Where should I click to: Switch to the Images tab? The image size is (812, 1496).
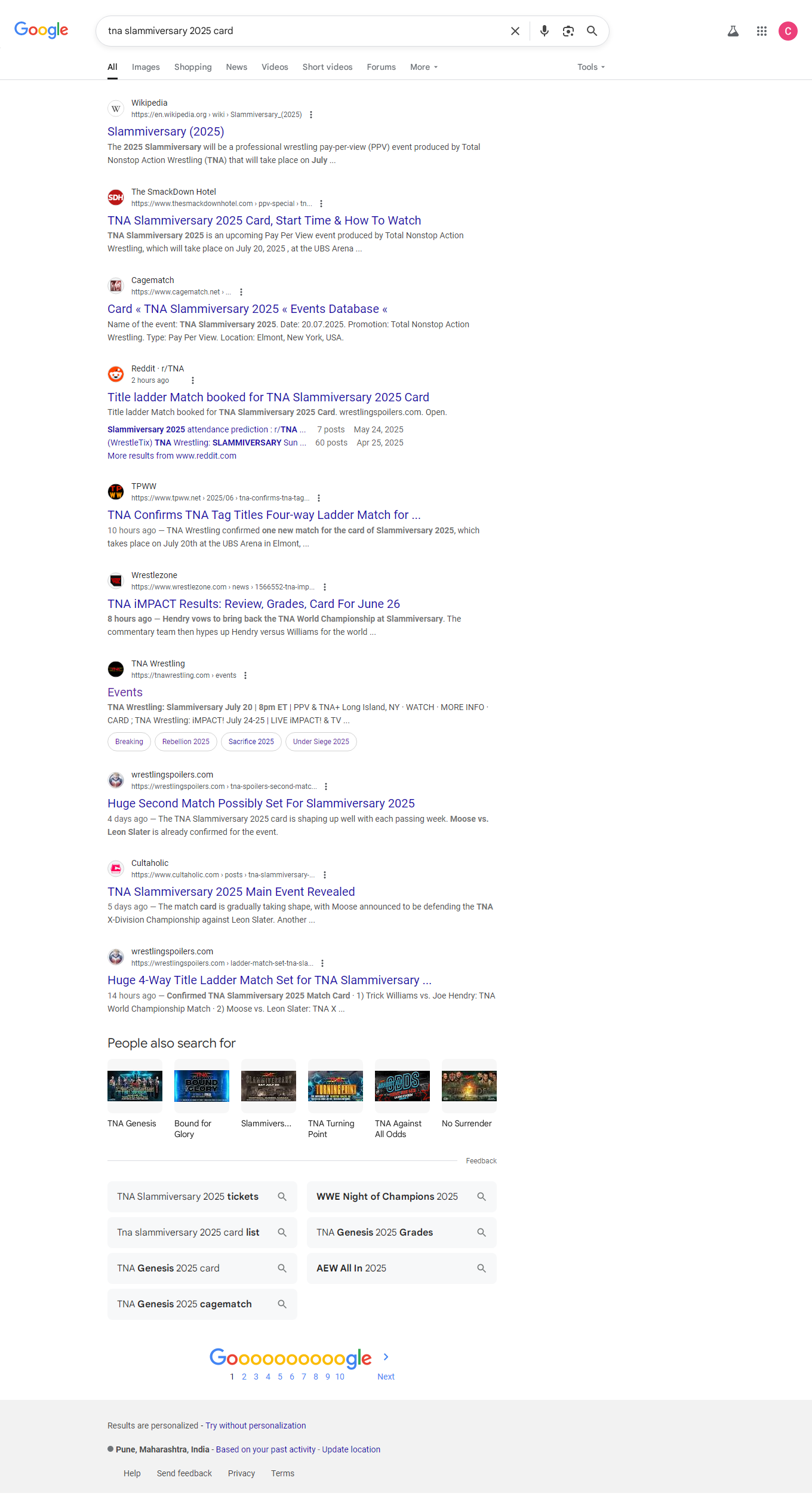point(146,67)
